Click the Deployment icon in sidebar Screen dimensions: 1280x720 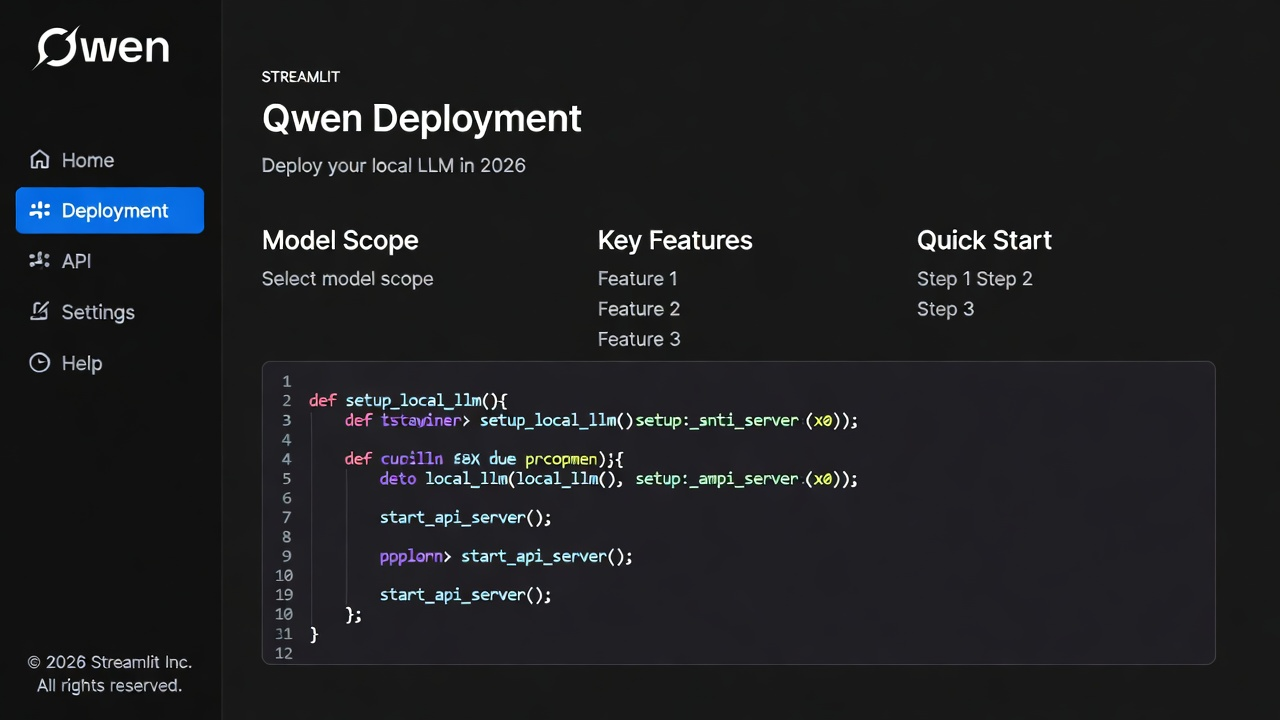click(40, 210)
